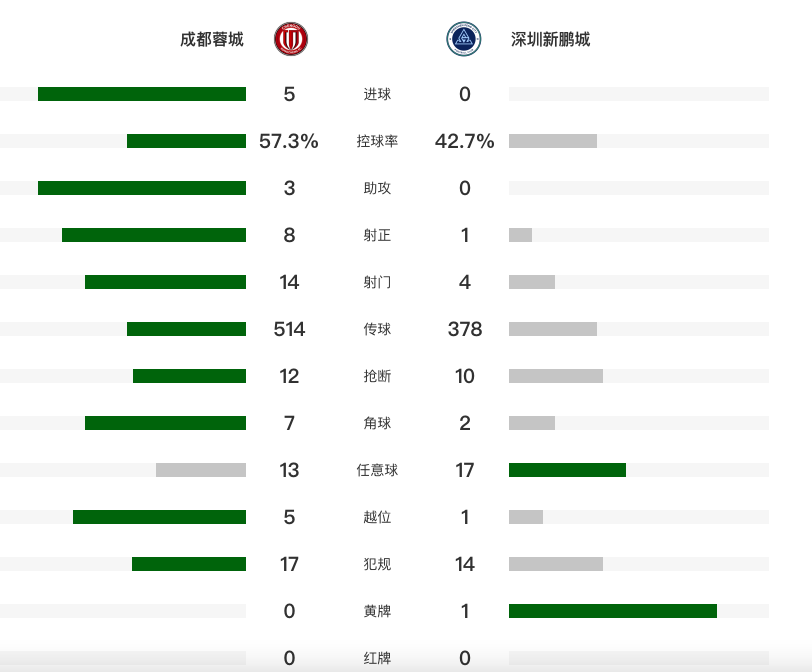This screenshot has height=672, width=812.
Task: Select the 越位 stat label
Action: [377, 517]
